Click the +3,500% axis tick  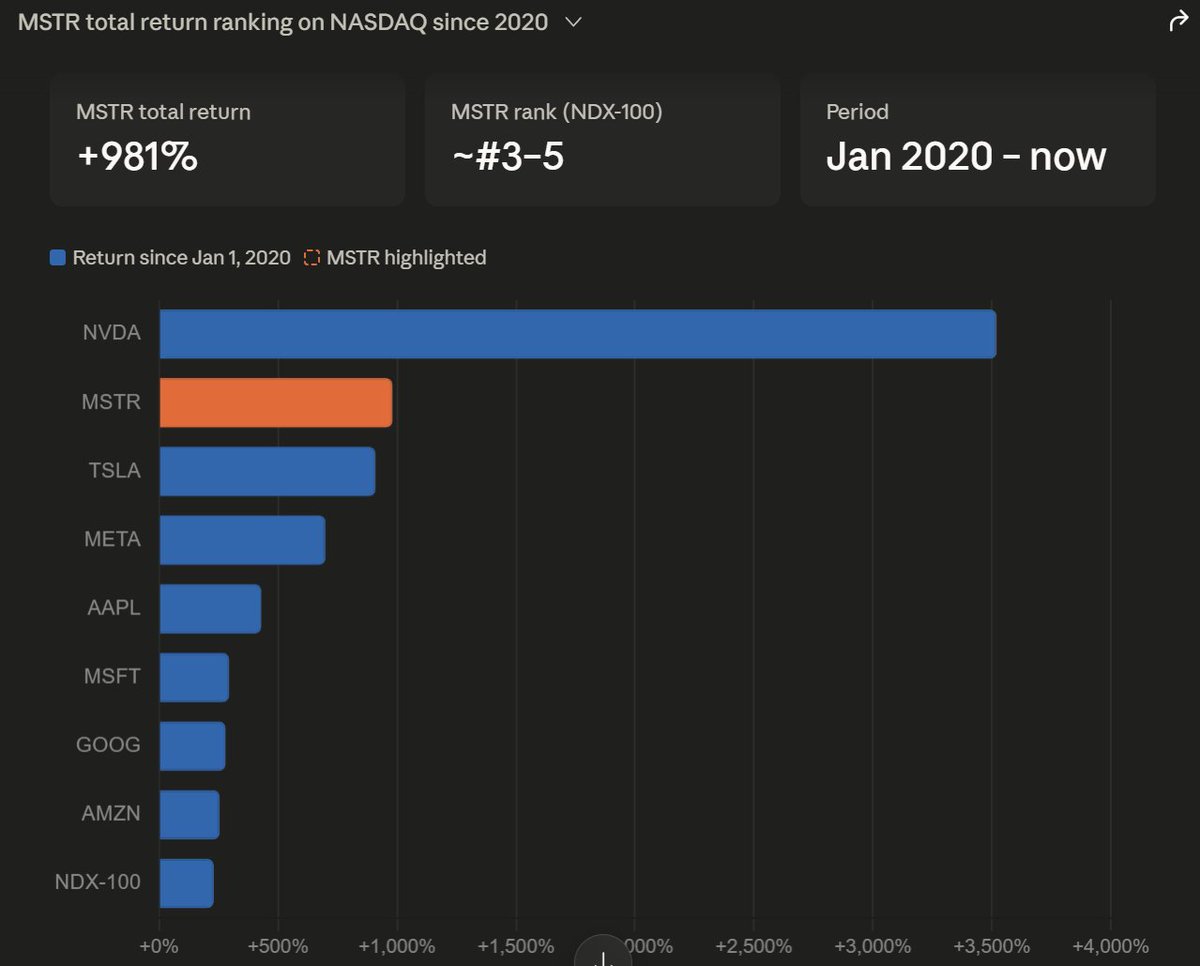(991, 946)
